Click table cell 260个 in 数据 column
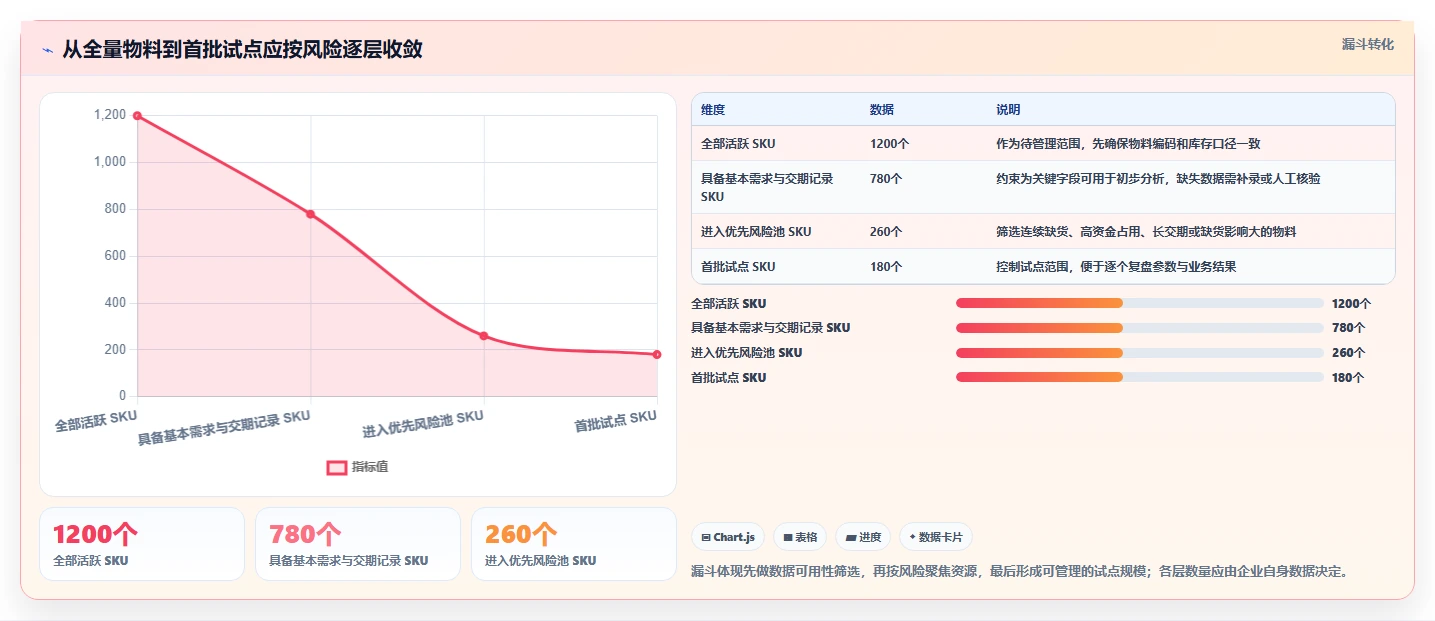 (x=886, y=232)
